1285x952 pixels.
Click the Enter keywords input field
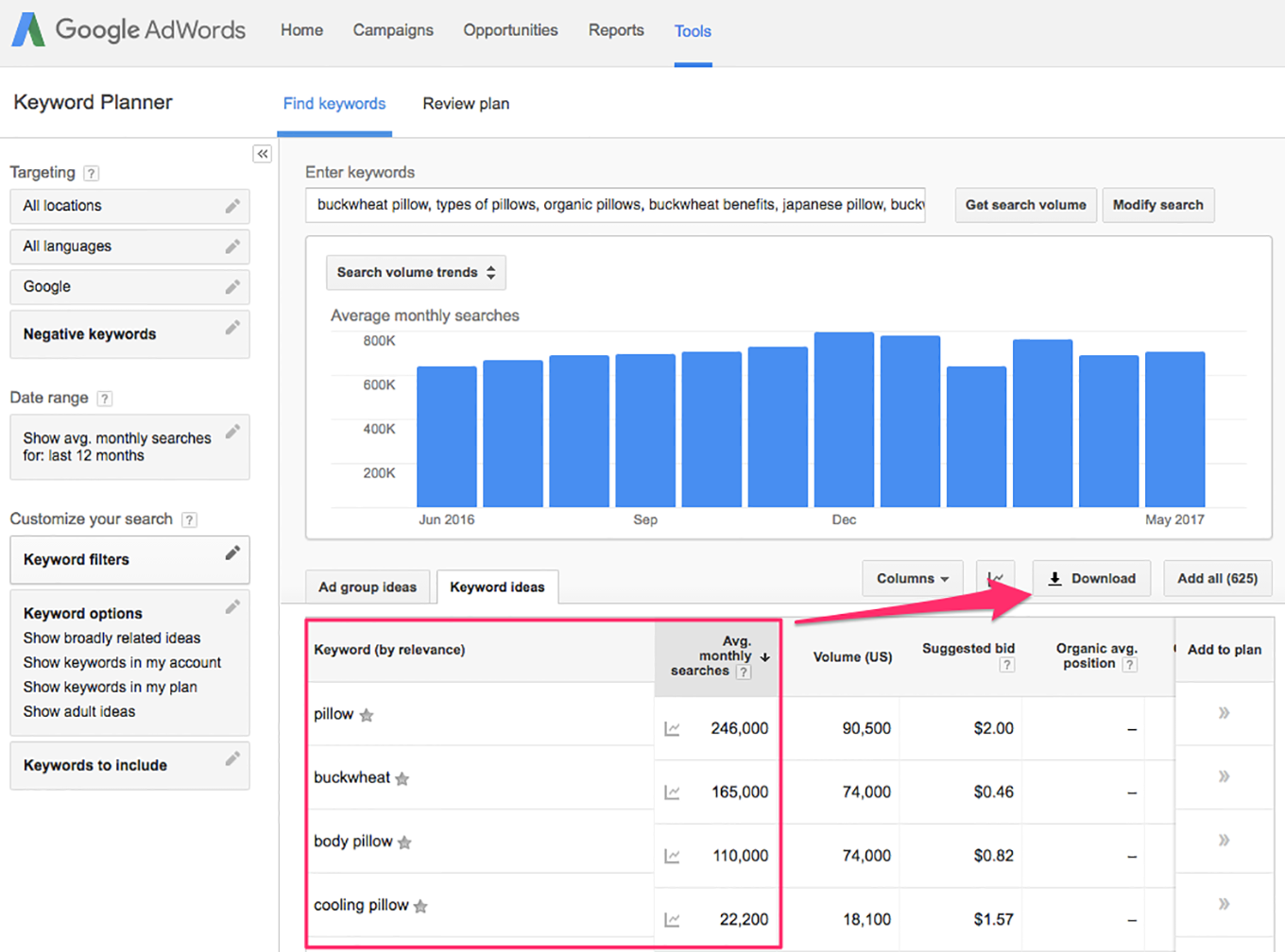pyautogui.click(x=615, y=205)
